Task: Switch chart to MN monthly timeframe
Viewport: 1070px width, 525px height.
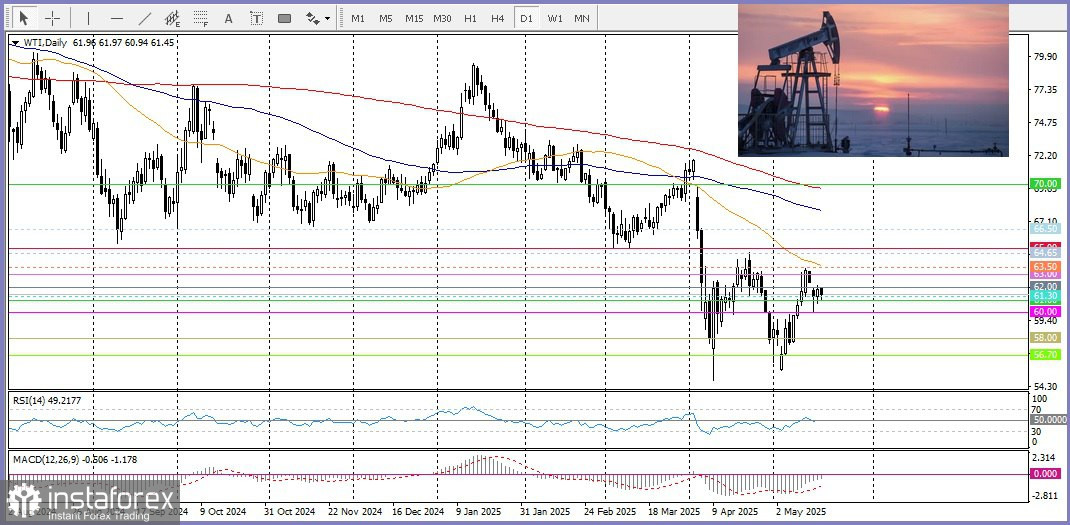Action: (x=582, y=18)
